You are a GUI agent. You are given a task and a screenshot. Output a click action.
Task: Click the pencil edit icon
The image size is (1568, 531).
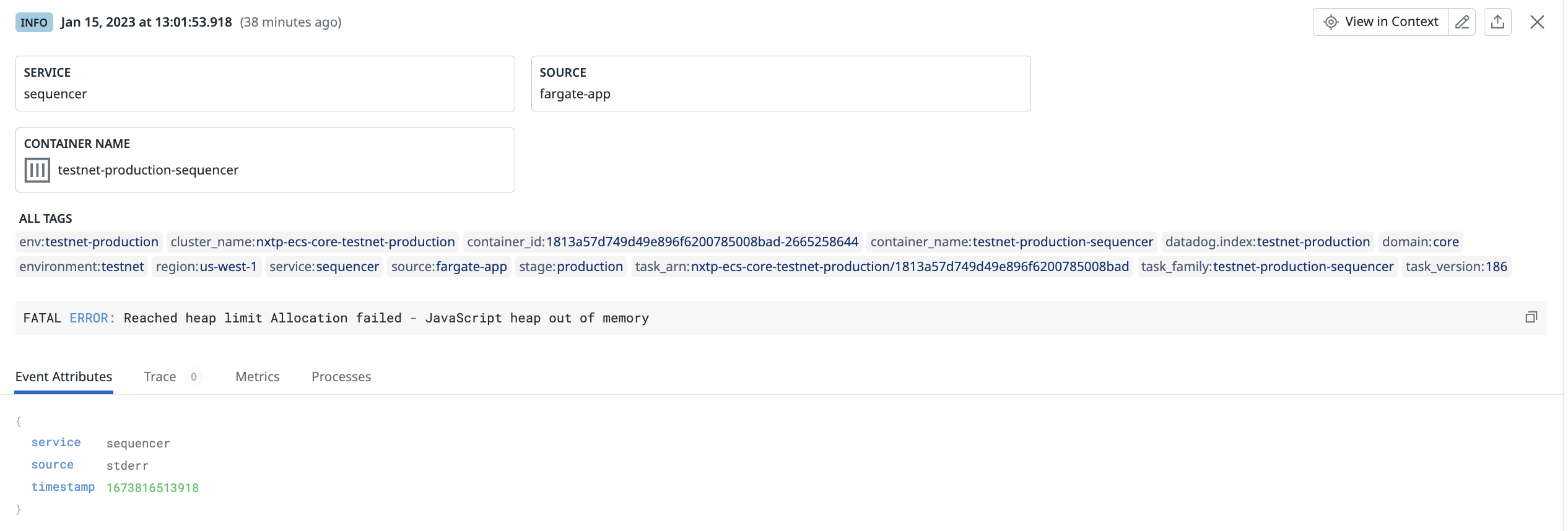point(1462,22)
